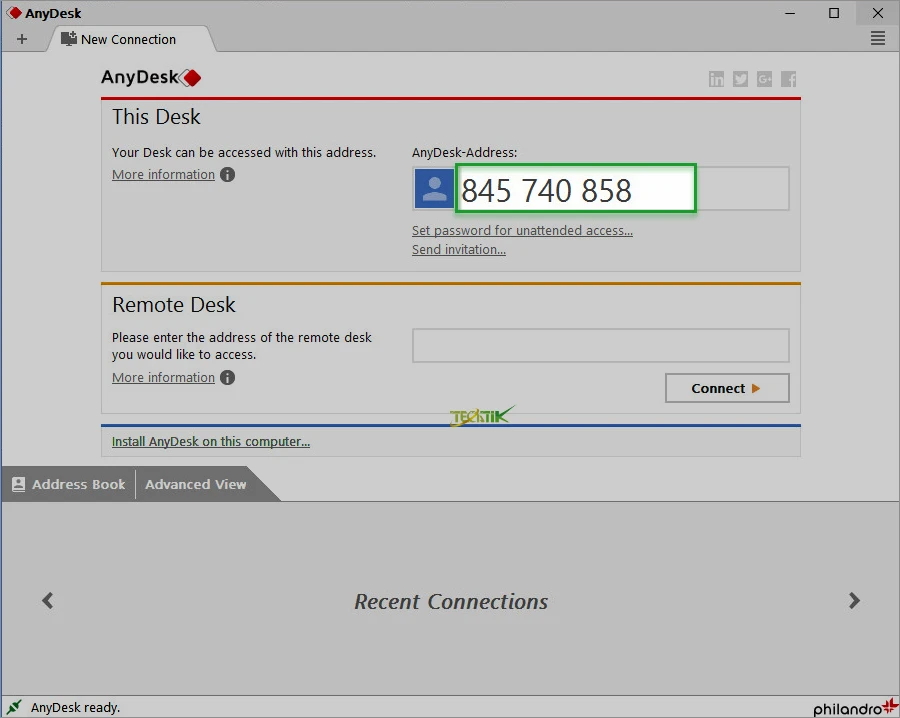Open the hamburger main menu
Image resolution: width=900 pixels, height=718 pixels.
(878, 38)
